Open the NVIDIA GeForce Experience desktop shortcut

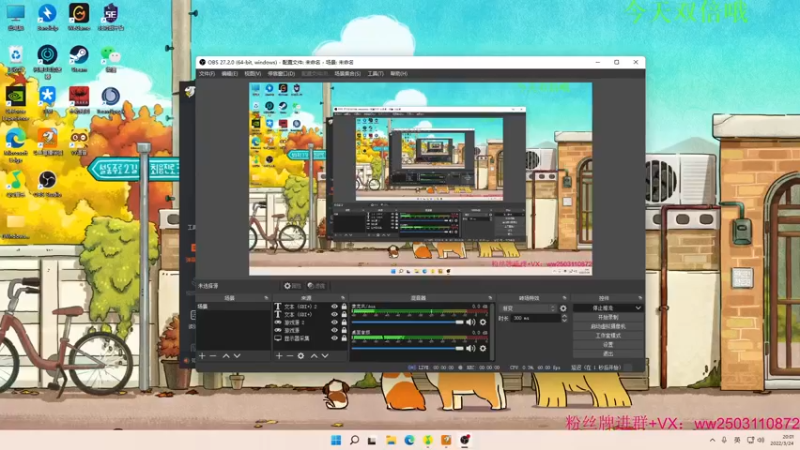point(15,104)
